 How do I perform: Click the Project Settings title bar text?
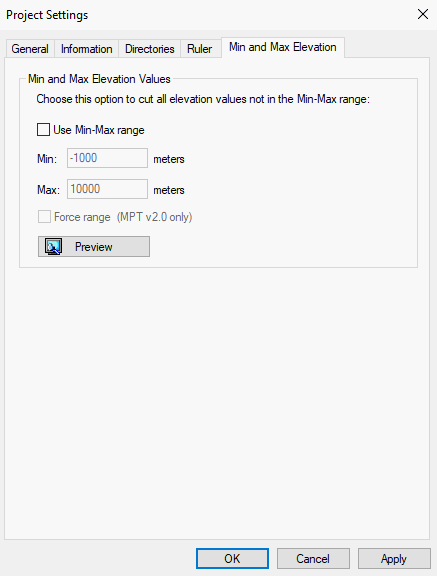click(47, 15)
